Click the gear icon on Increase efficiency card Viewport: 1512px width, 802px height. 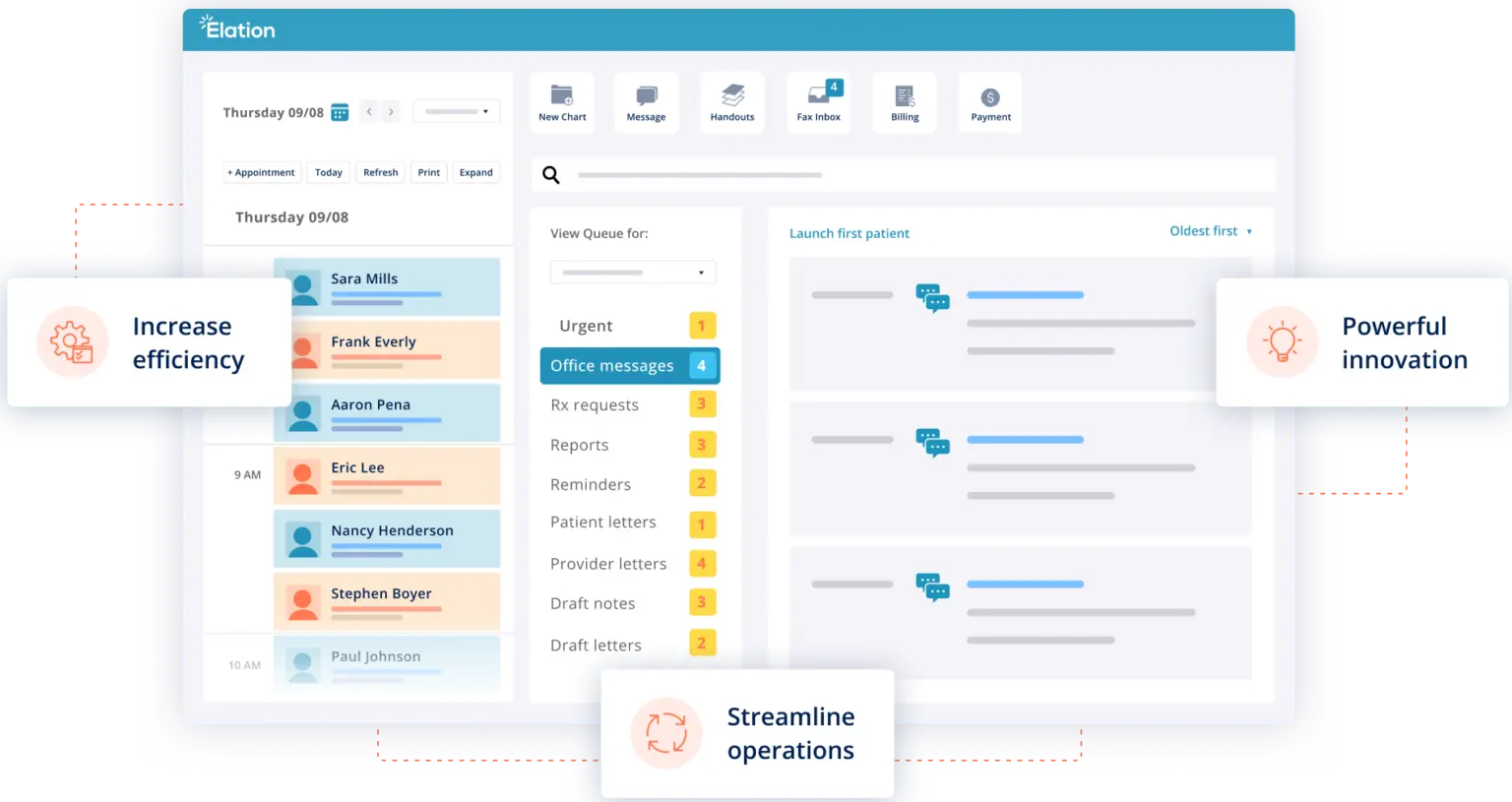(x=71, y=342)
